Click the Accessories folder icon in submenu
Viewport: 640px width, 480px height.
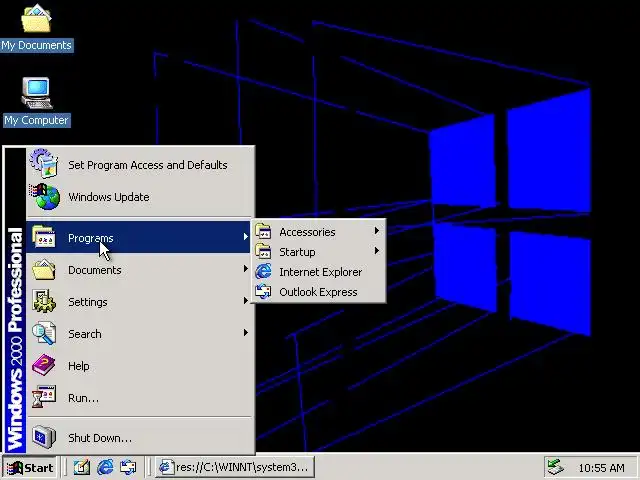[263, 231]
